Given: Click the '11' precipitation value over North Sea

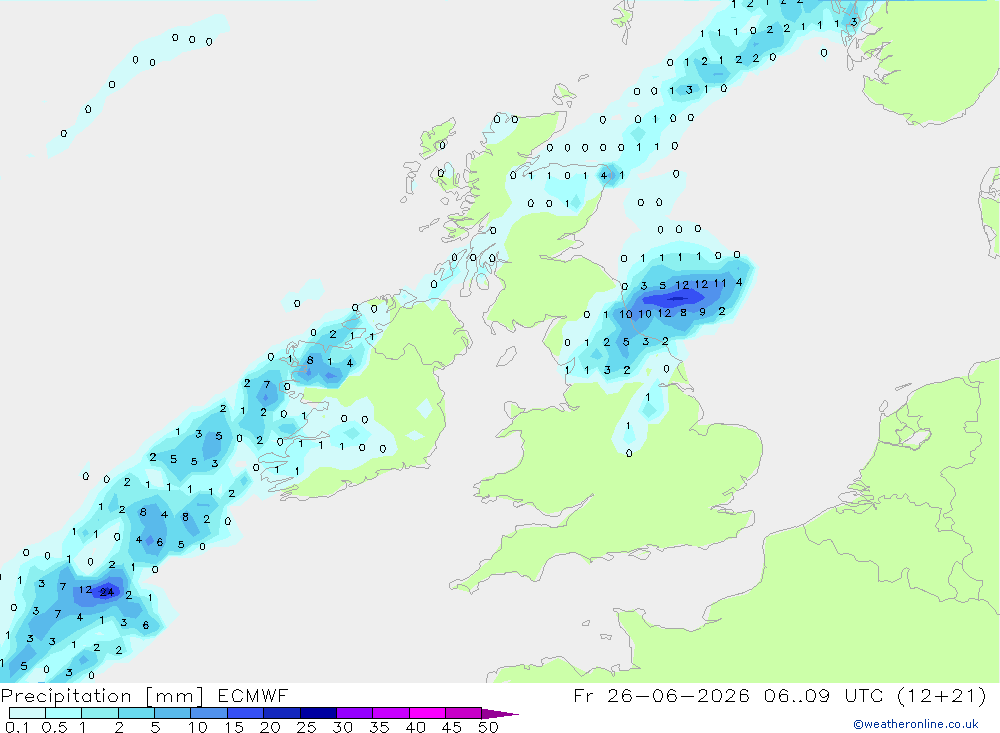Looking at the screenshot, I should click(720, 283).
